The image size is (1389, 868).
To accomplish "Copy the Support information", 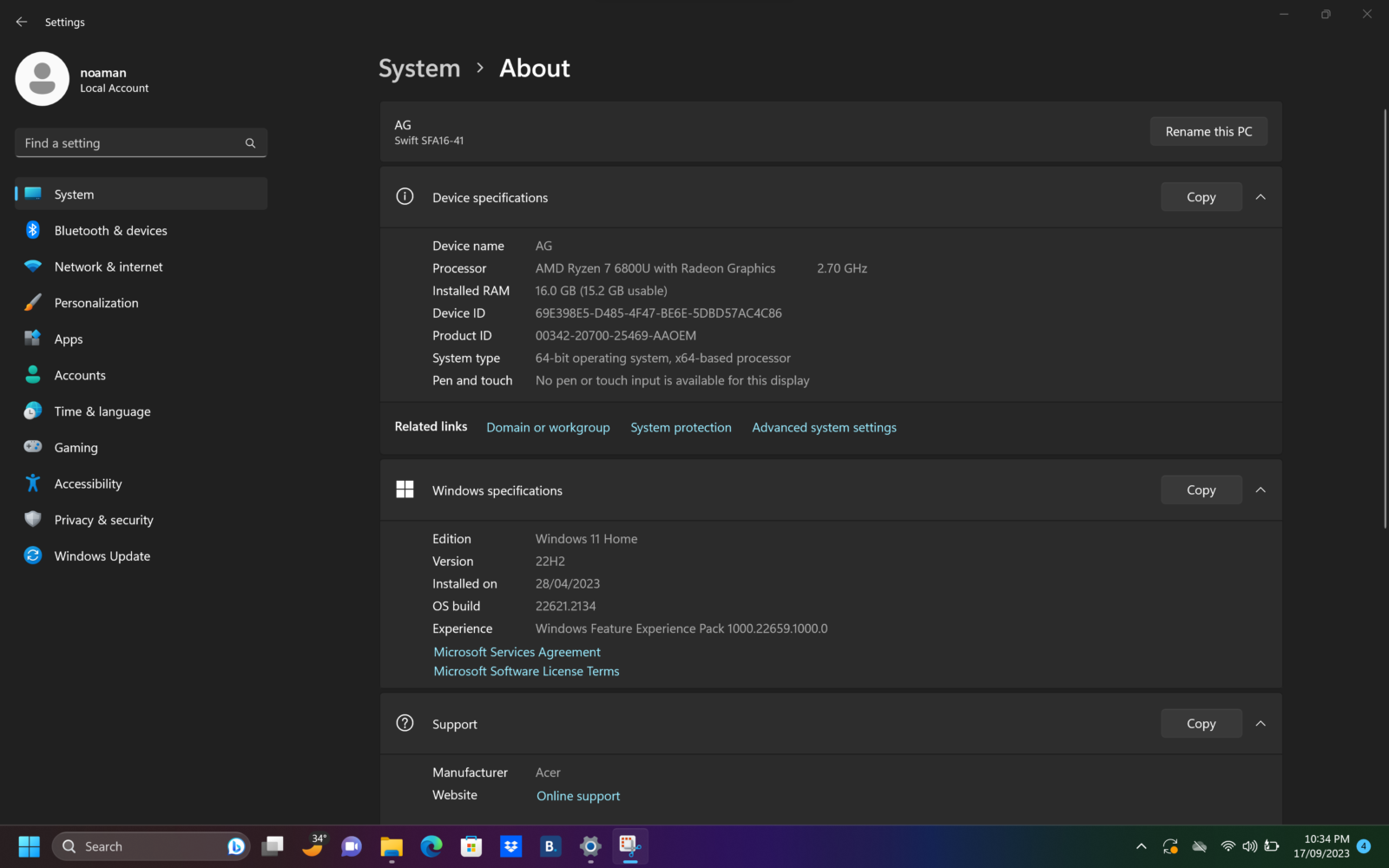I will click(1201, 724).
